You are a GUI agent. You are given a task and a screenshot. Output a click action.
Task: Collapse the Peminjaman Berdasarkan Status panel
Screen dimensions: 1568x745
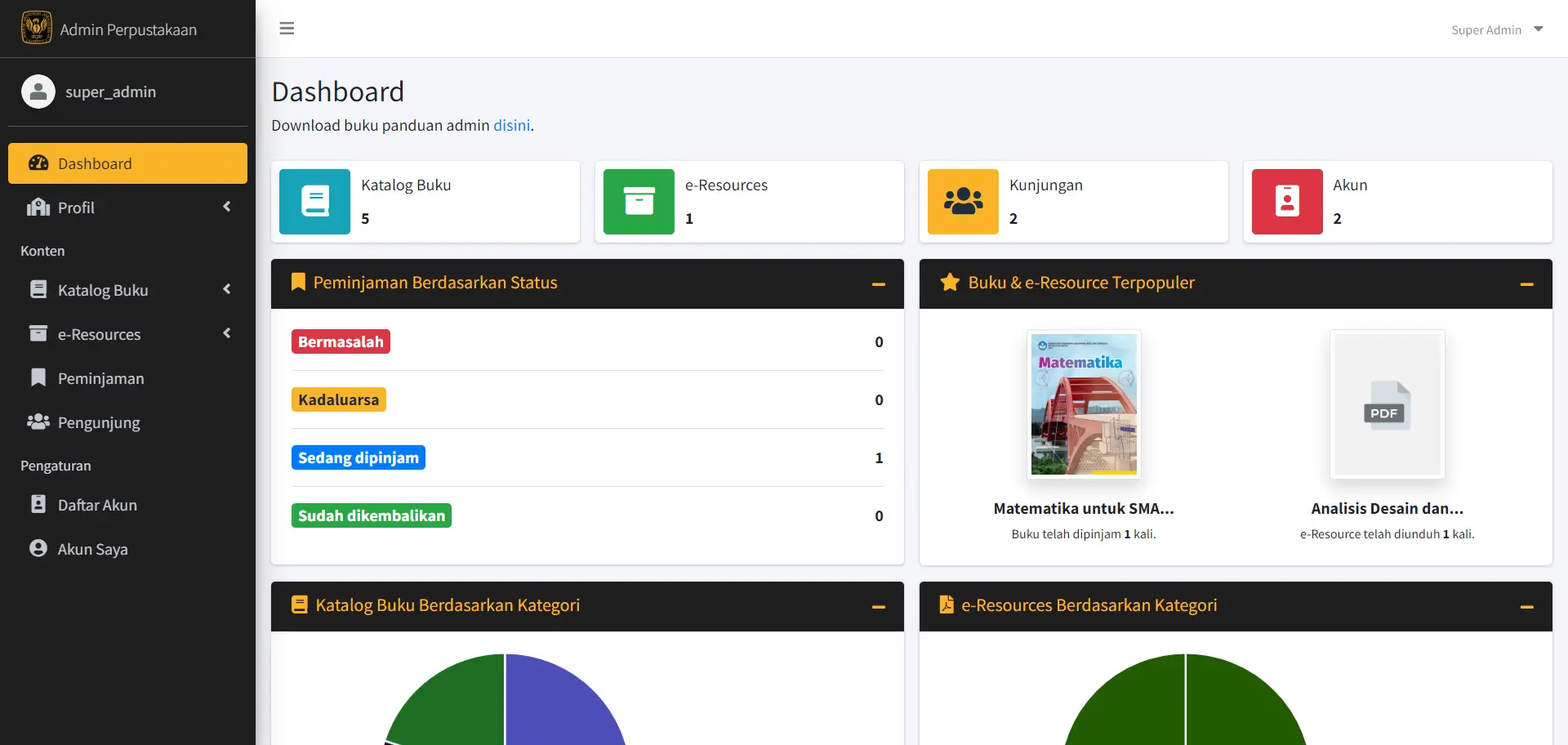point(879,284)
